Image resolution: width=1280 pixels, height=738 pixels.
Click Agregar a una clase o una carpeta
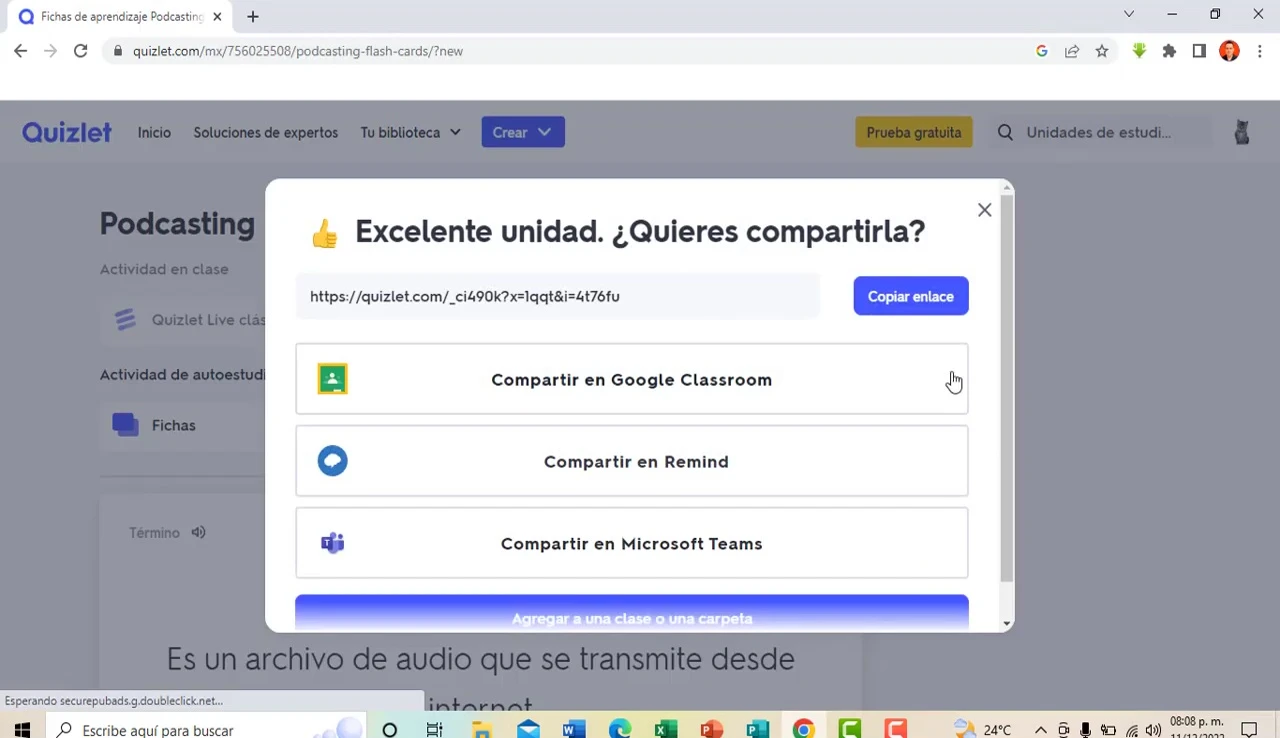pos(632,614)
